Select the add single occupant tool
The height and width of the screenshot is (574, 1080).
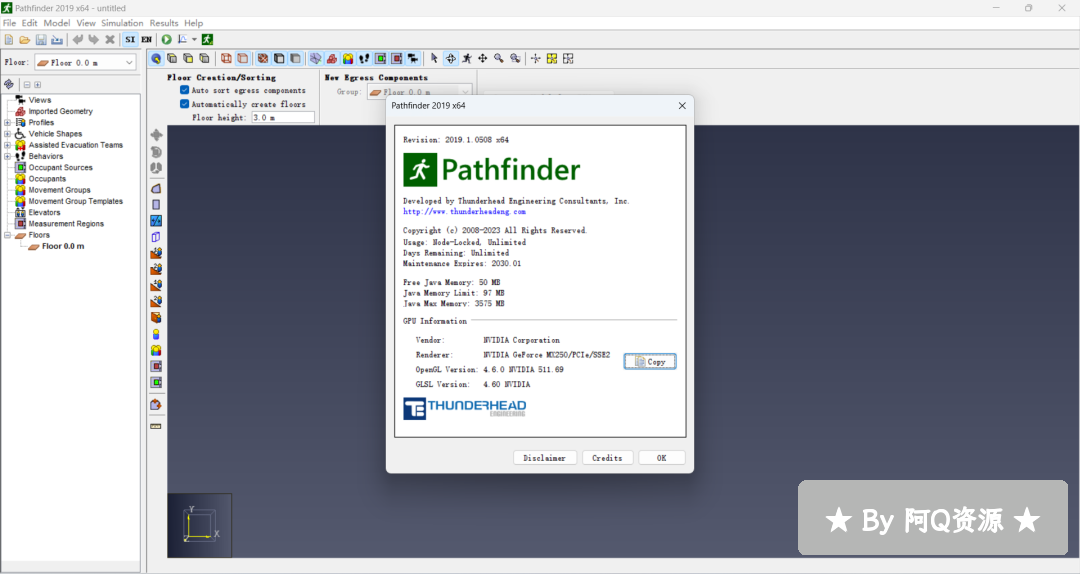click(156, 334)
